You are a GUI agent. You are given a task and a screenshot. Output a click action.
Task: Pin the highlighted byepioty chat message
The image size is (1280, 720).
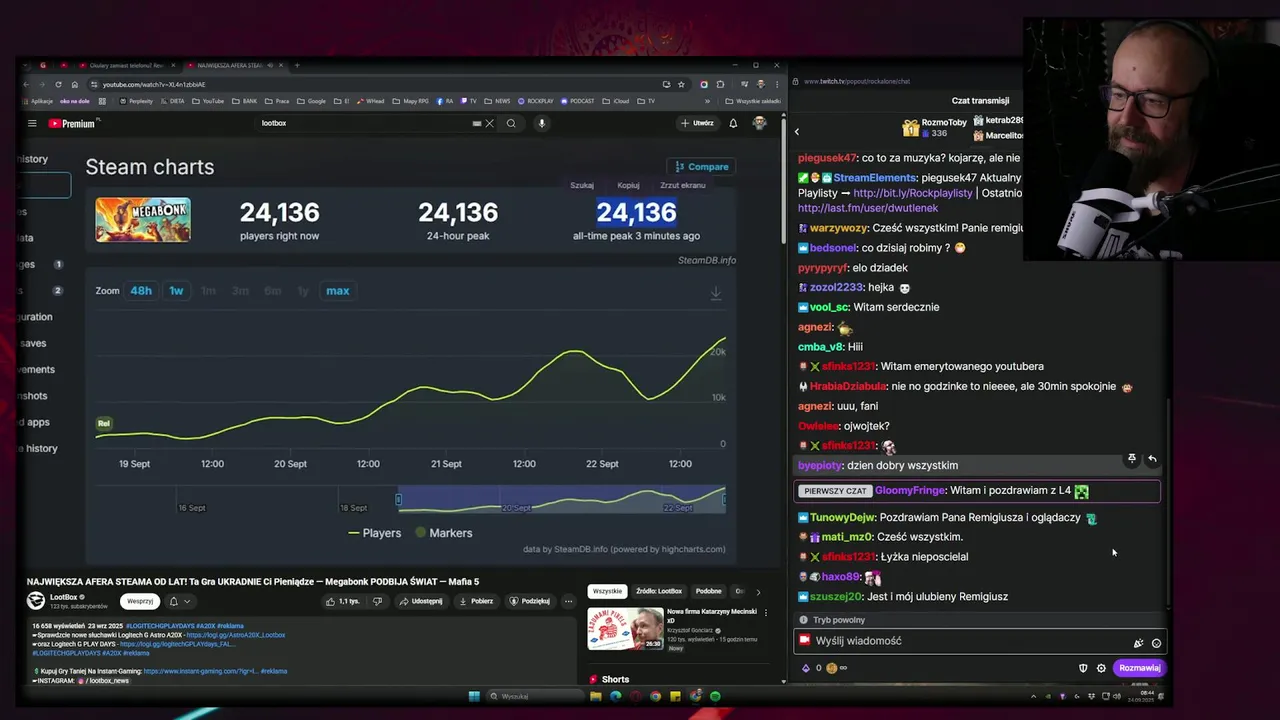click(x=1132, y=458)
